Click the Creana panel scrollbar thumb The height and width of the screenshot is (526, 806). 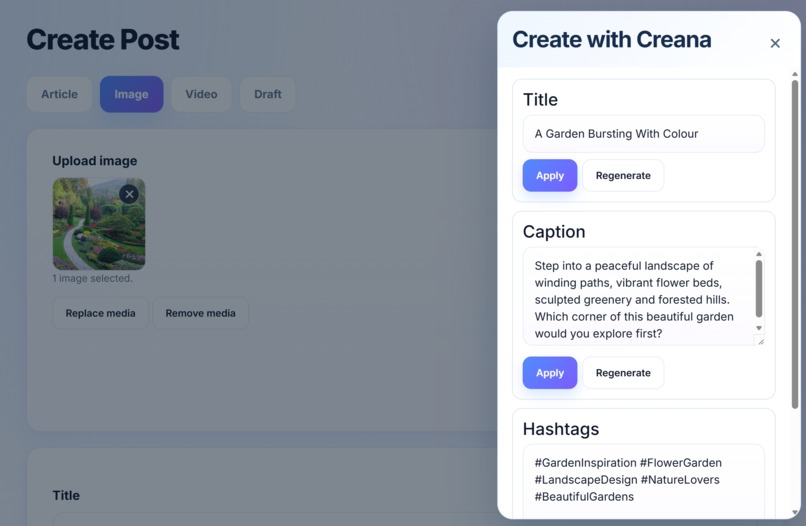795,244
